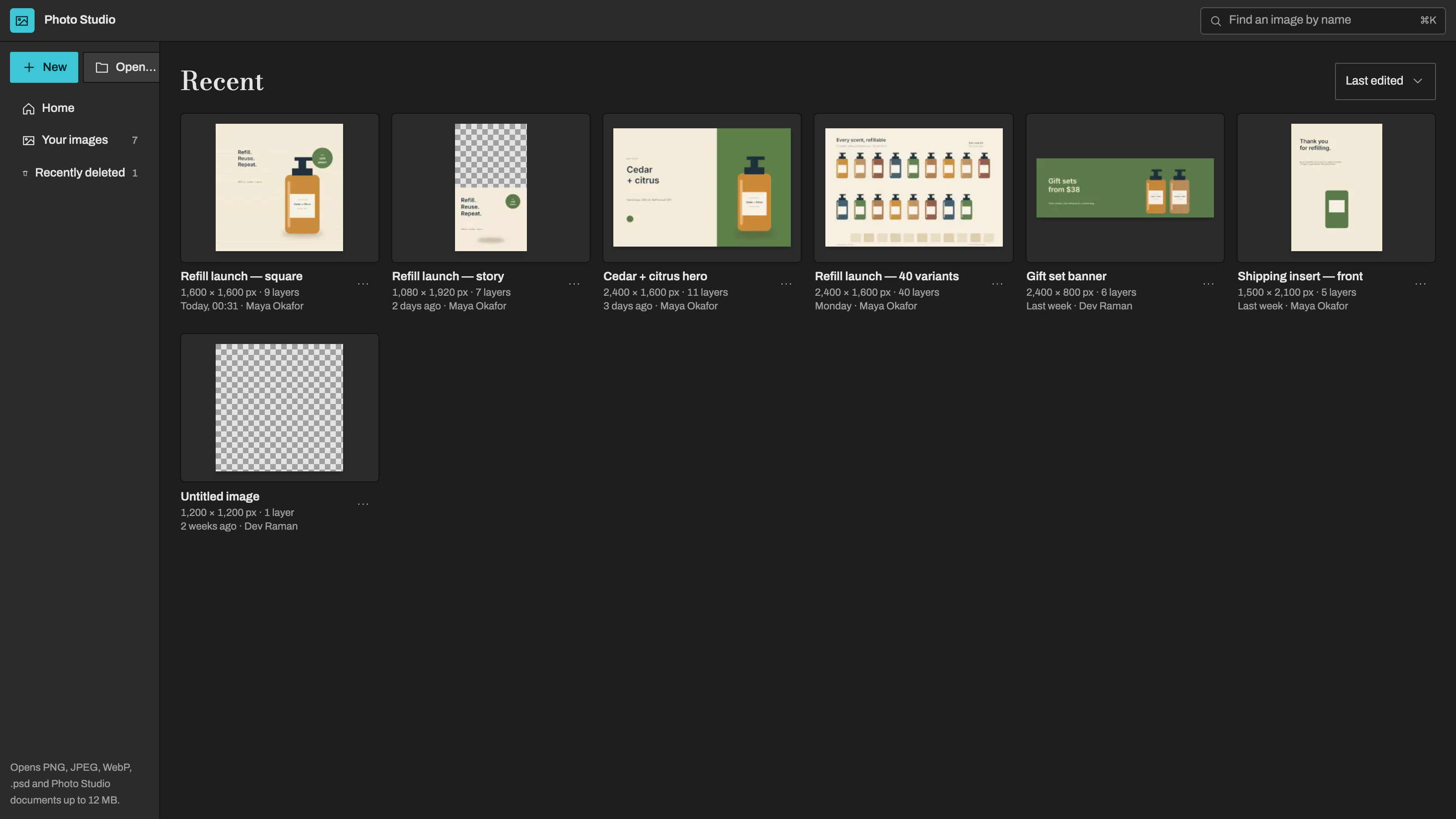Click the title 'Shipping insert — front'

[1300, 276]
